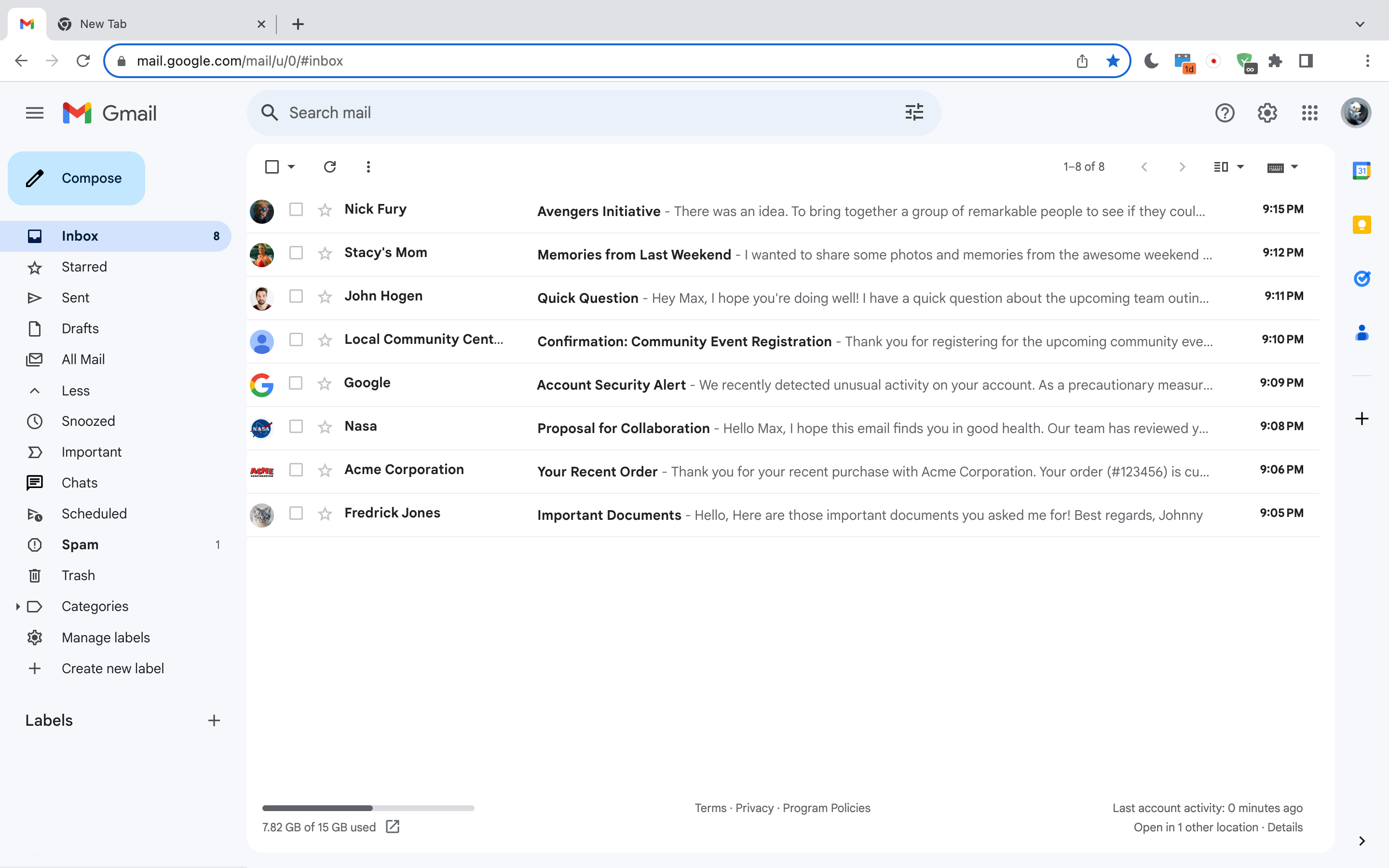Go to the Starred folder
This screenshot has height=868, width=1389.
(84, 267)
